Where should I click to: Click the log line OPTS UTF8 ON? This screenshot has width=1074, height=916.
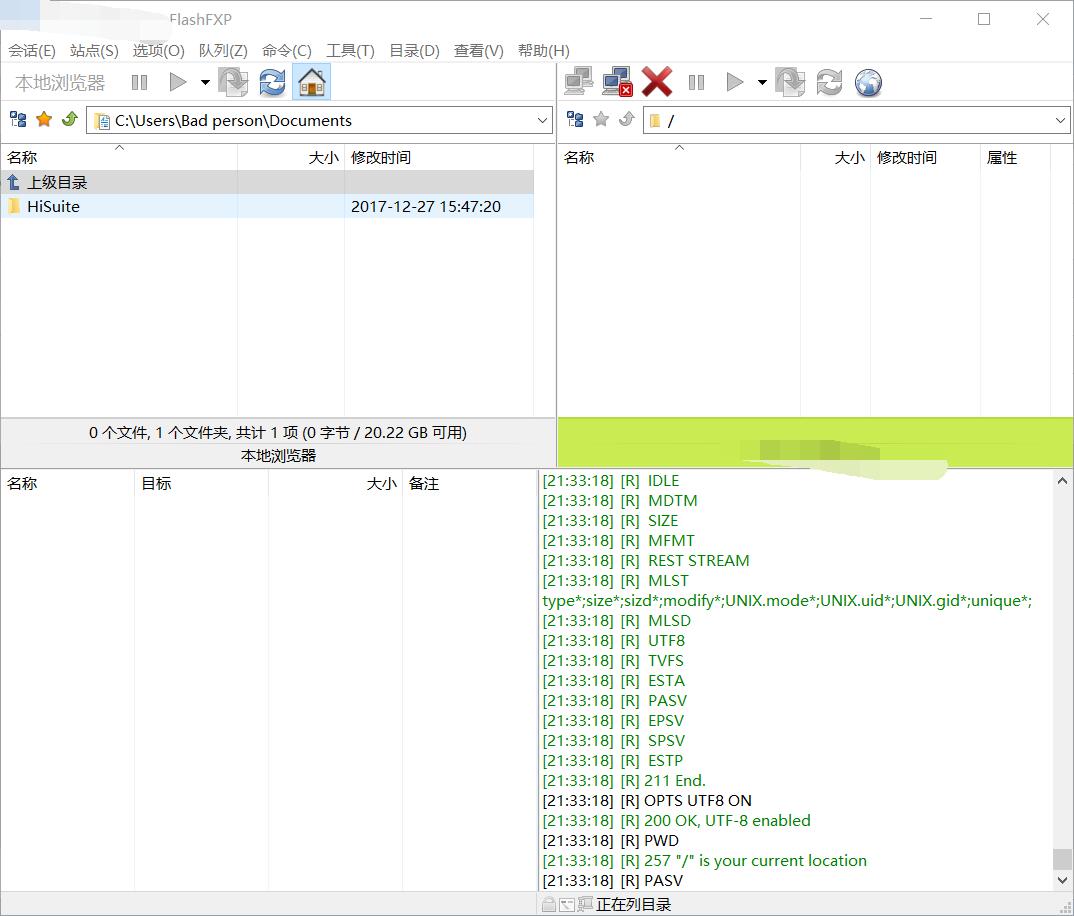coord(647,800)
